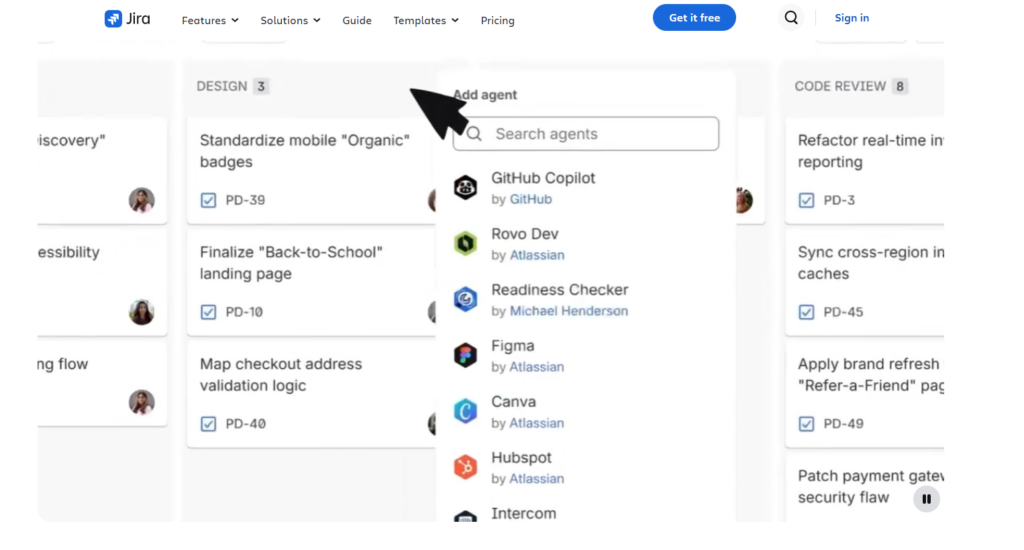Open the Standardize mobile "Organic" badges card

[312, 172]
